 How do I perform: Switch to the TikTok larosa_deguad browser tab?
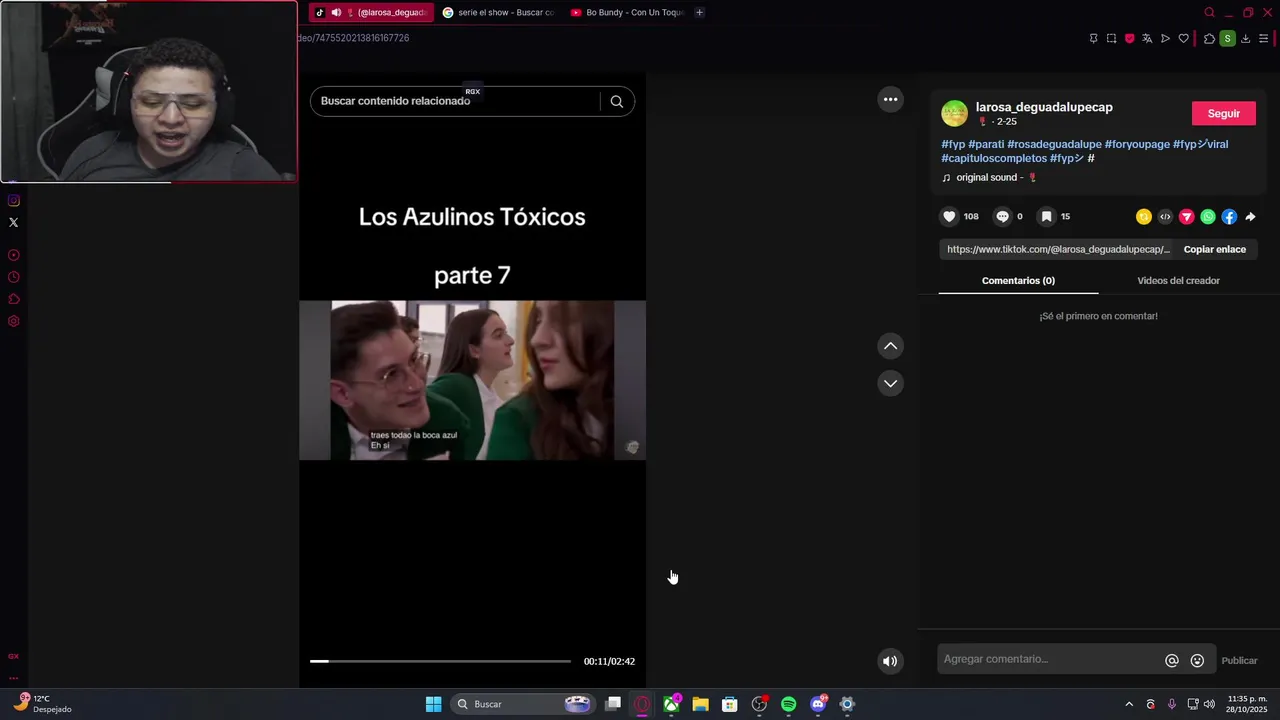click(370, 12)
